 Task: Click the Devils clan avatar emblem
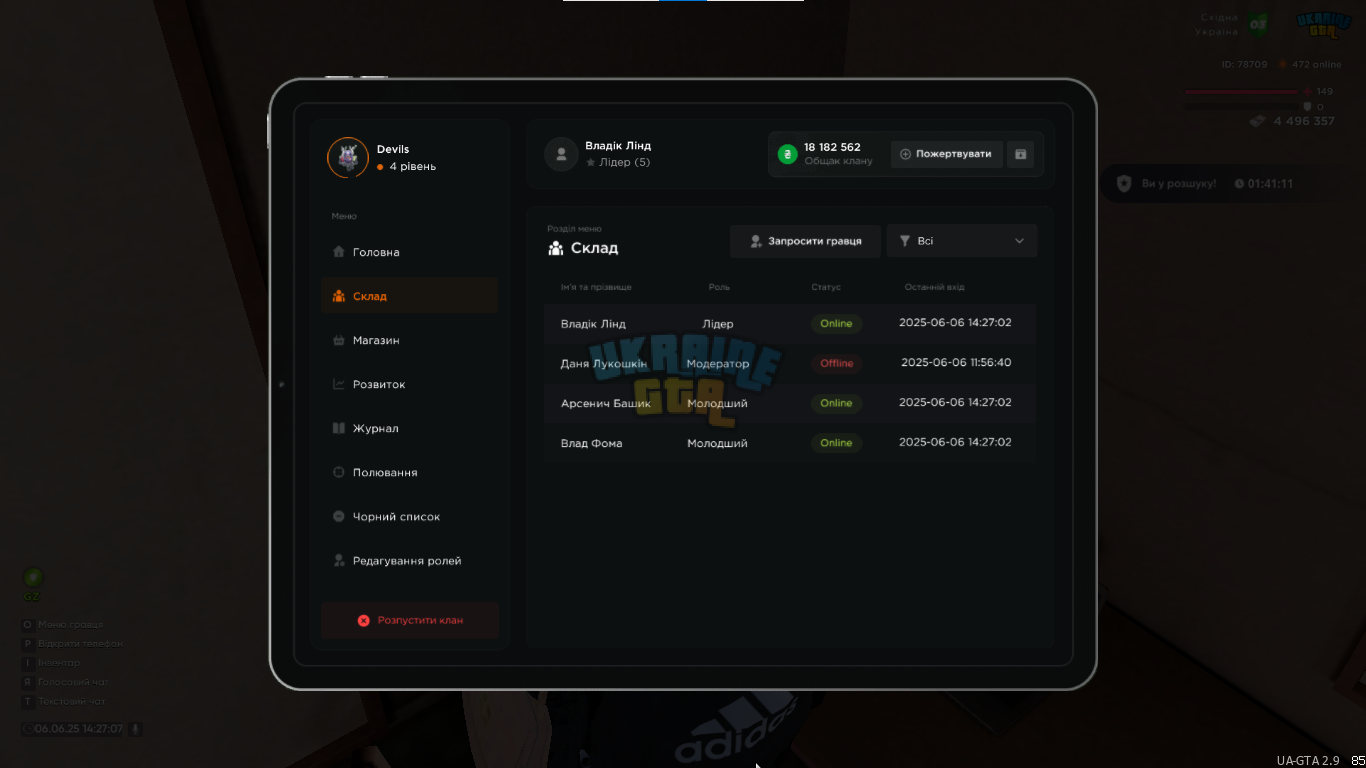pyautogui.click(x=348, y=157)
